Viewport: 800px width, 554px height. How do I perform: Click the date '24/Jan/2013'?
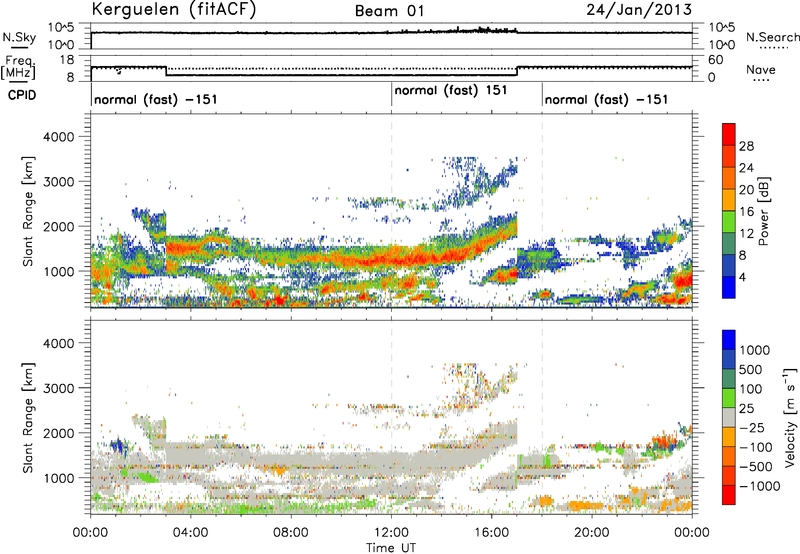pyautogui.click(x=639, y=10)
